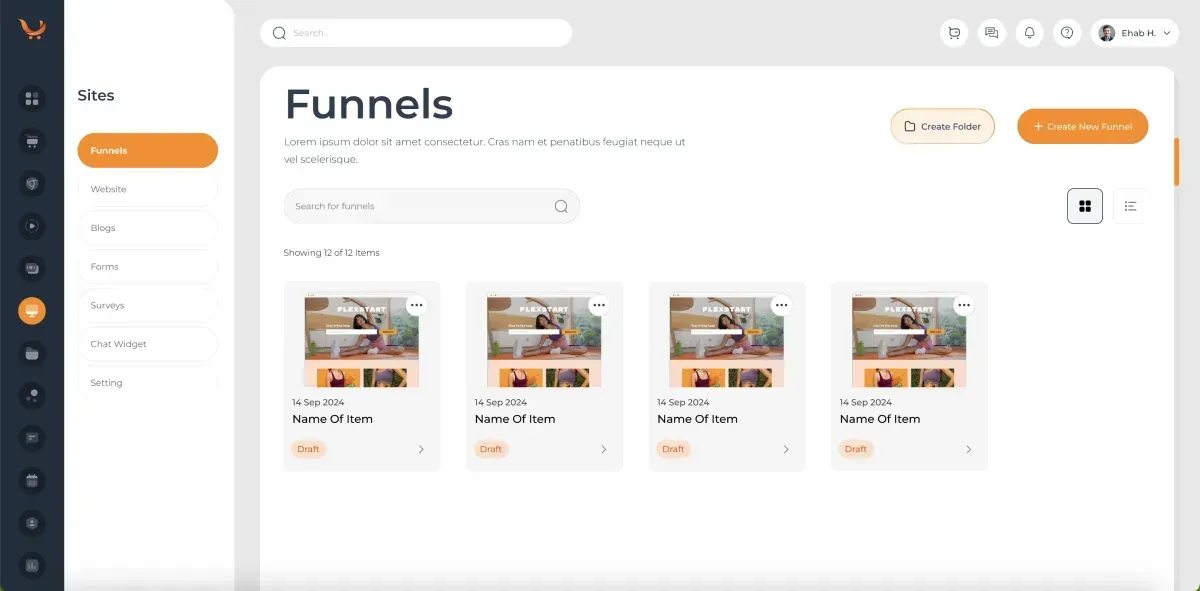Open the dashboard grid icon in left rail
Image resolution: width=1200 pixels, height=591 pixels.
(32, 98)
